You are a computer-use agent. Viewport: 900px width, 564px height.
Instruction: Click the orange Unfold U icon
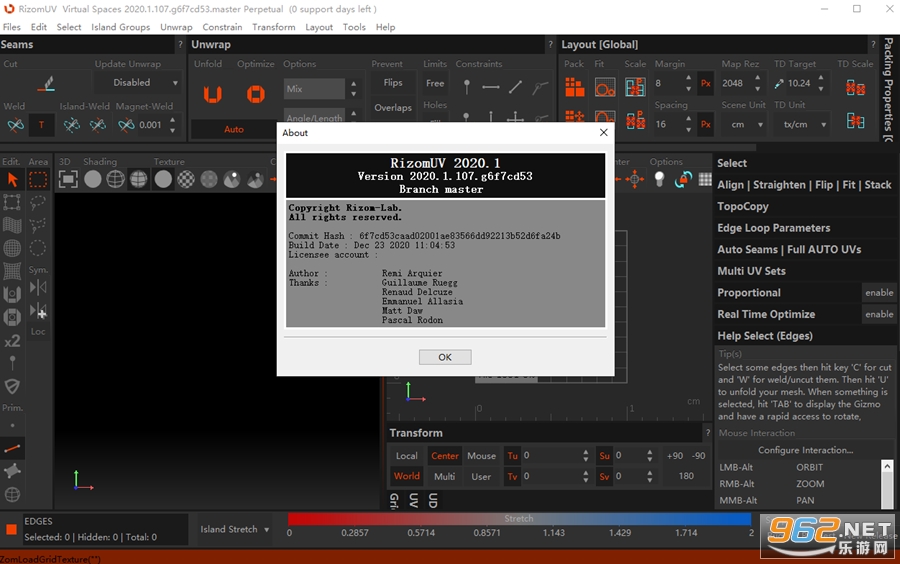click(x=212, y=94)
